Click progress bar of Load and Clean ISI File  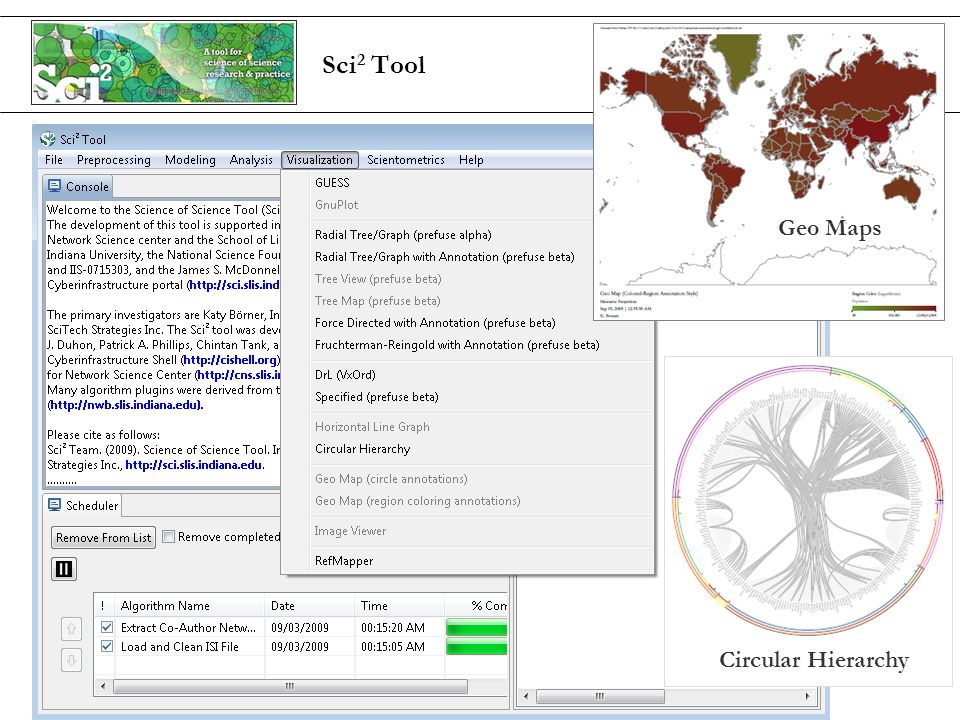[476, 647]
